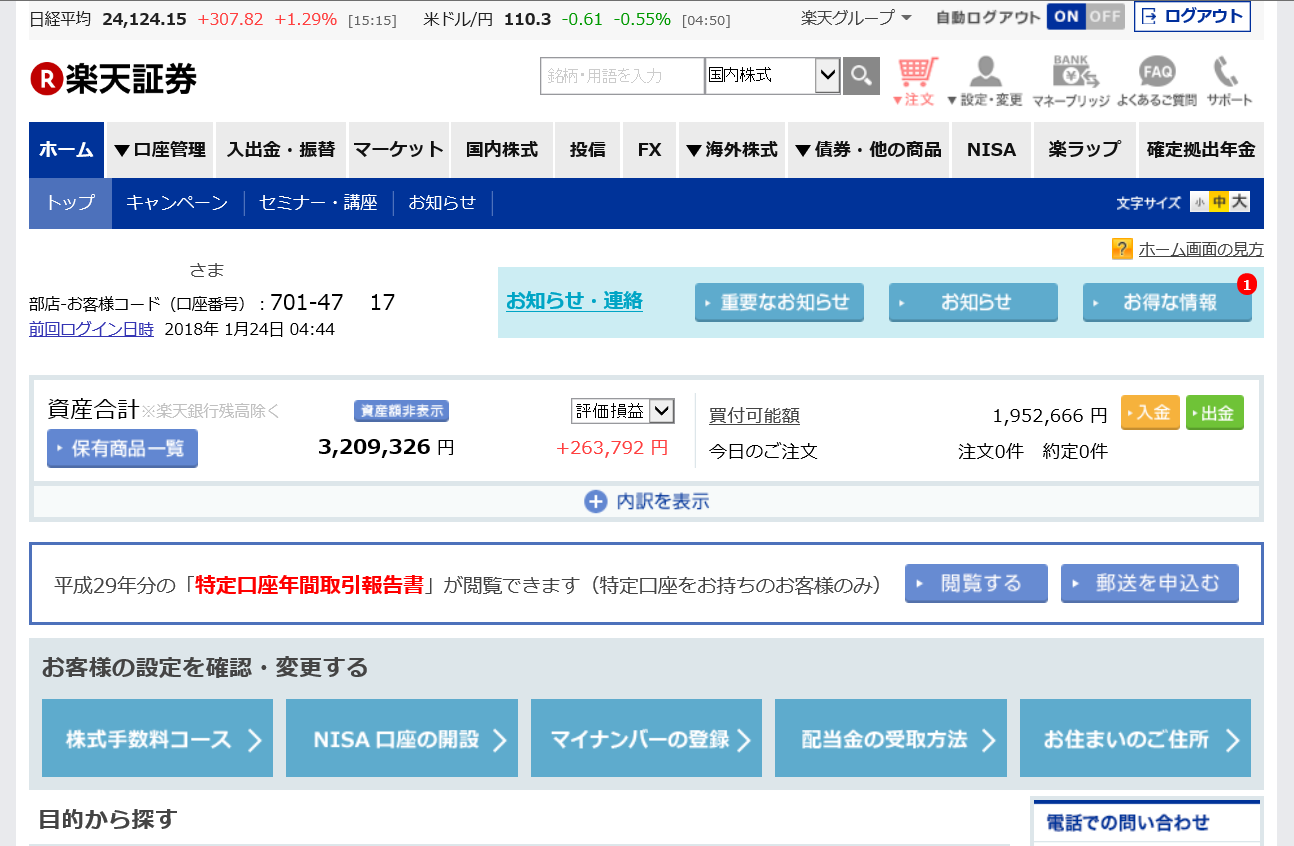Expand the 口座管理 menu
The image size is (1294, 846).
pos(160,150)
